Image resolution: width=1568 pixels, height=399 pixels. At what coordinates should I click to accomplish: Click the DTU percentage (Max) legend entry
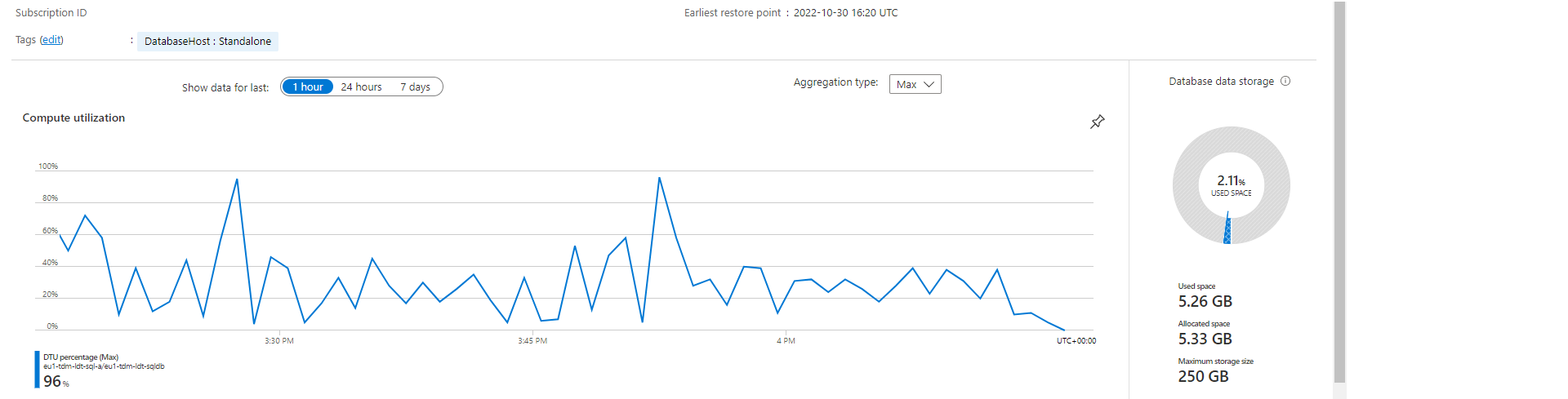[81, 357]
